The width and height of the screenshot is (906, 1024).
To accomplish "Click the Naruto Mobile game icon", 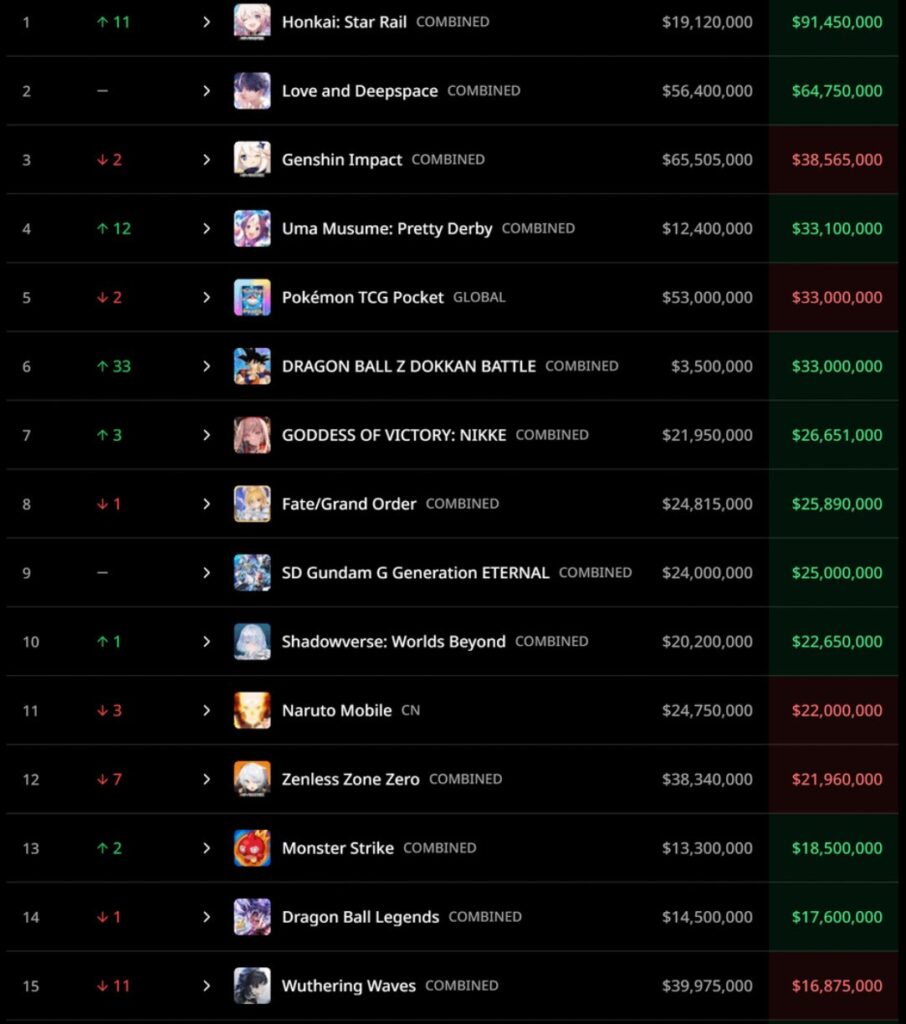I will 252,710.
